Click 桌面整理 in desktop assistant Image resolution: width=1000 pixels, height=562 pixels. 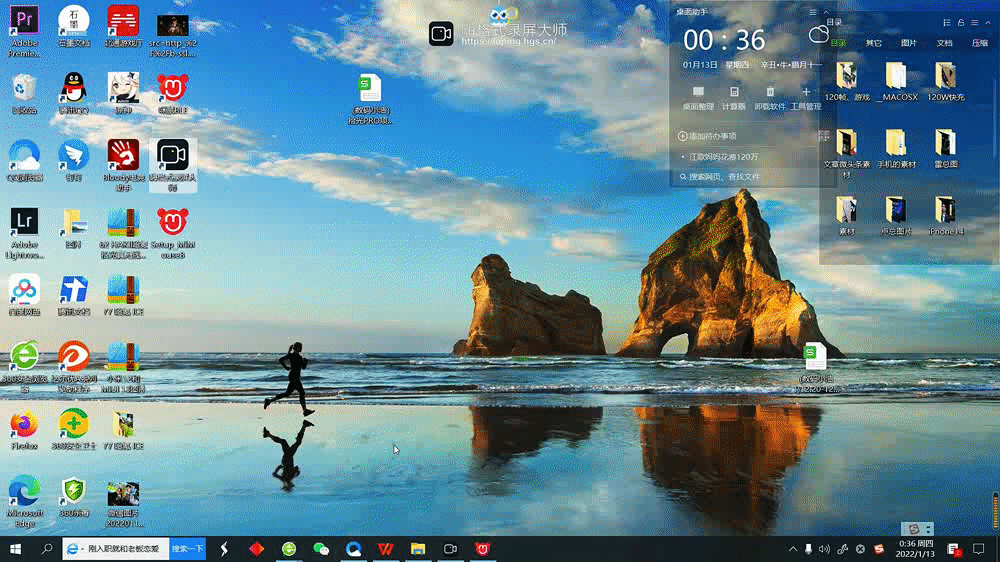click(698, 98)
